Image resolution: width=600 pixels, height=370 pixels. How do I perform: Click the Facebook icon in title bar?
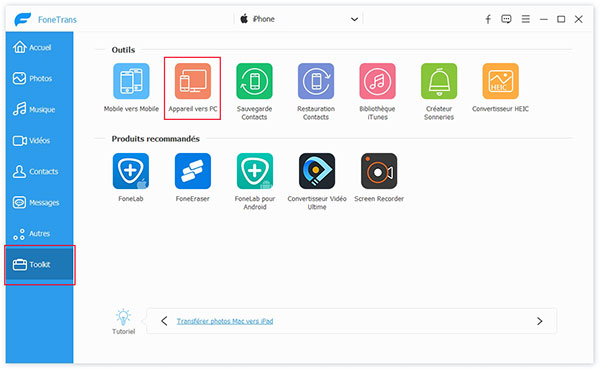pyautogui.click(x=488, y=19)
